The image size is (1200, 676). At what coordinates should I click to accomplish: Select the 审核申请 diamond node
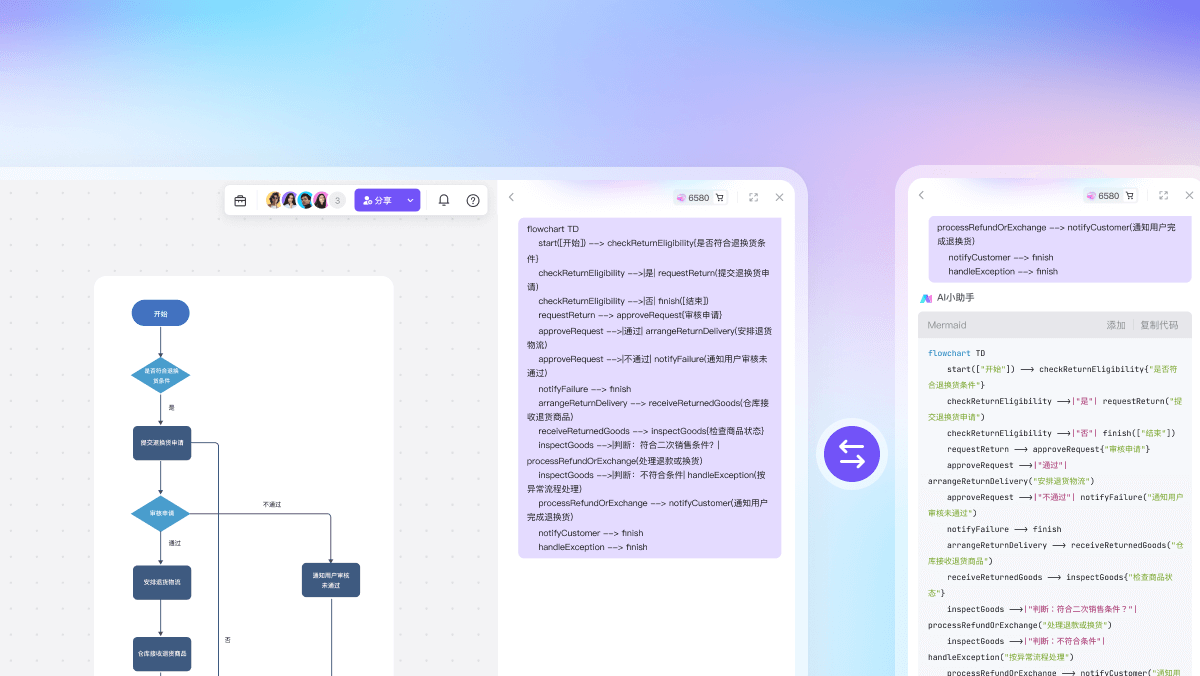click(x=161, y=514)
